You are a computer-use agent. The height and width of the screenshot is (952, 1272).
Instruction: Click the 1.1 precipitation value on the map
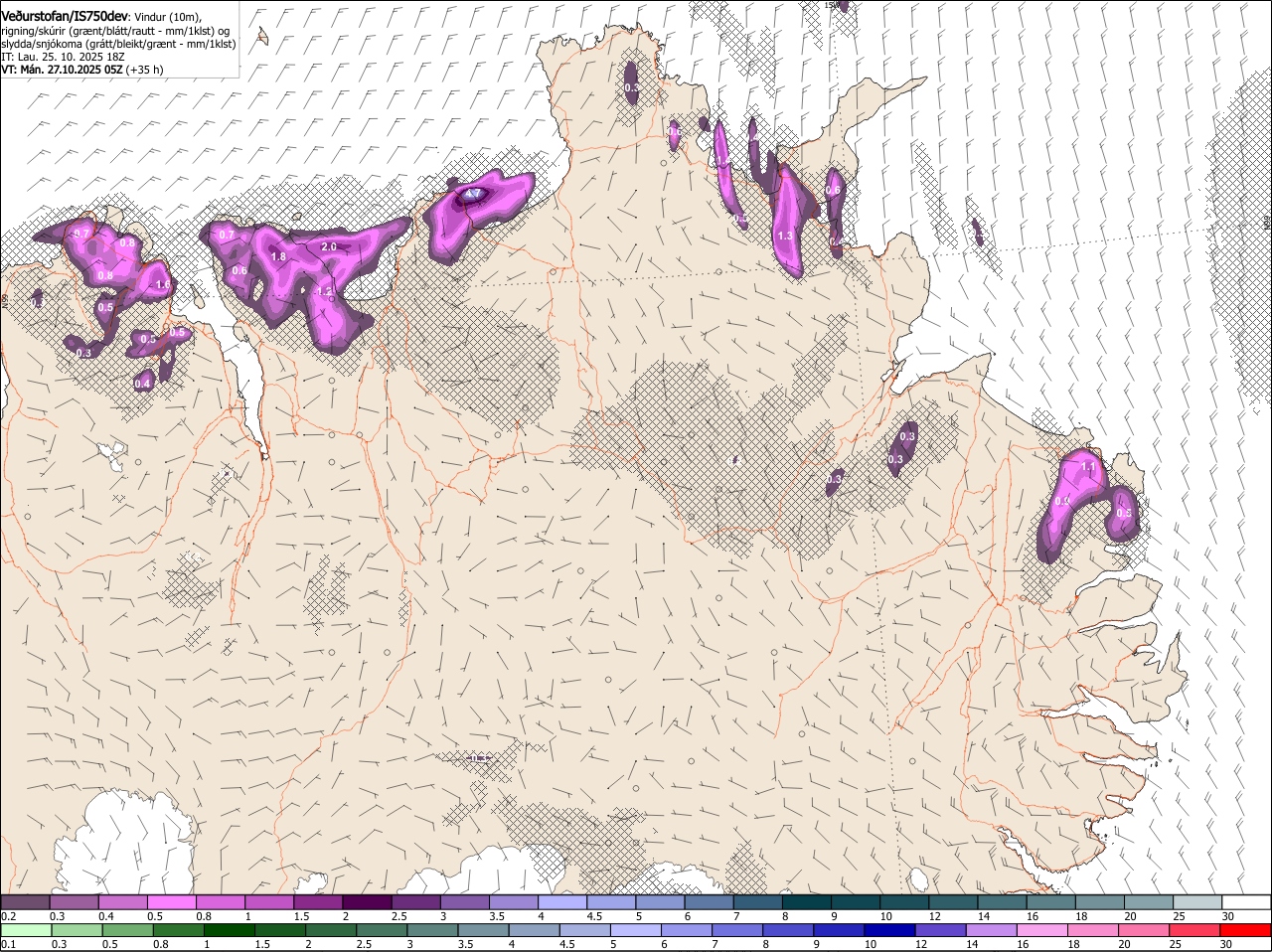point(1088,466)
